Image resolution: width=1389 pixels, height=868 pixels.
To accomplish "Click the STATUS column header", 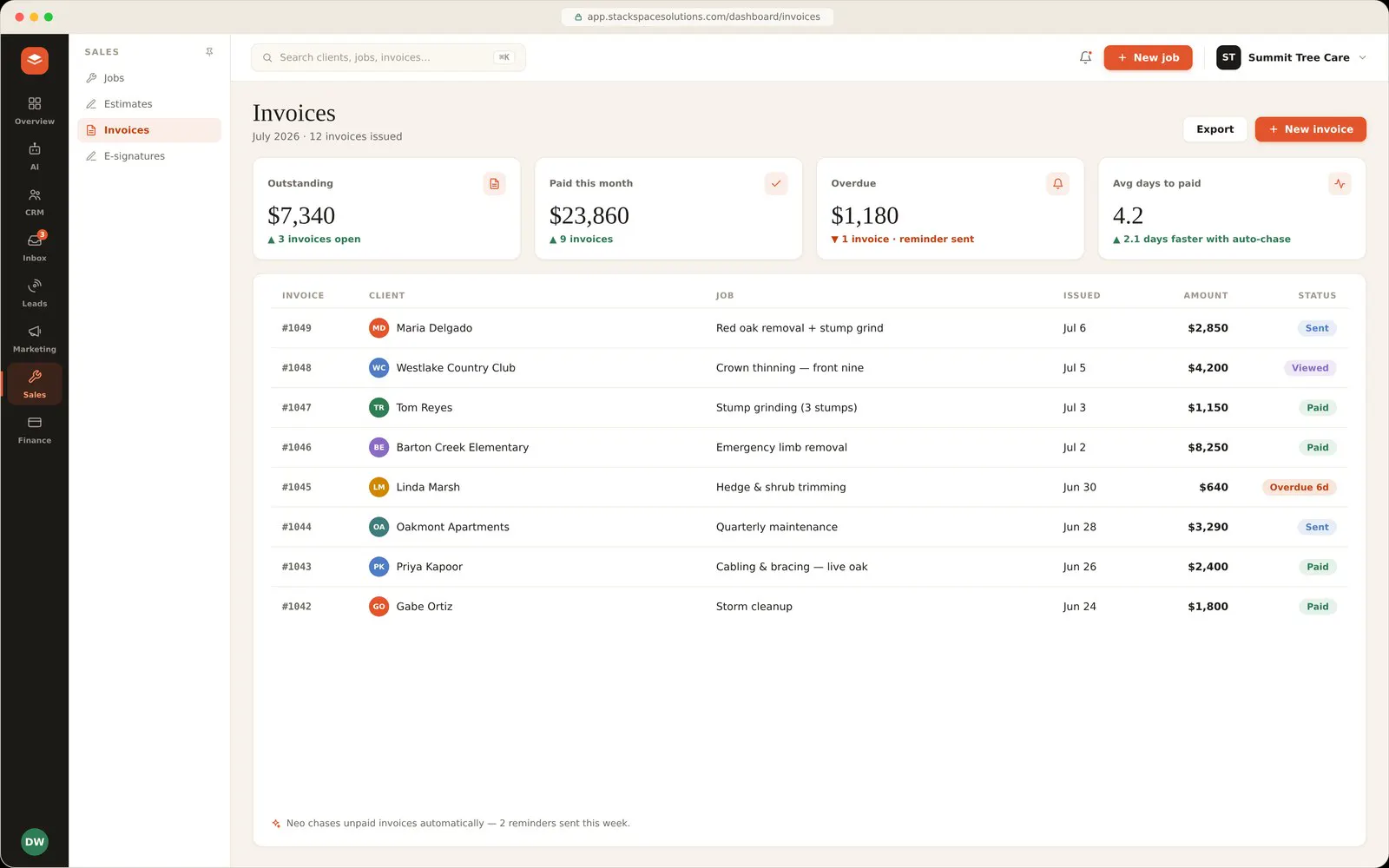I will tap(1317, 296).
